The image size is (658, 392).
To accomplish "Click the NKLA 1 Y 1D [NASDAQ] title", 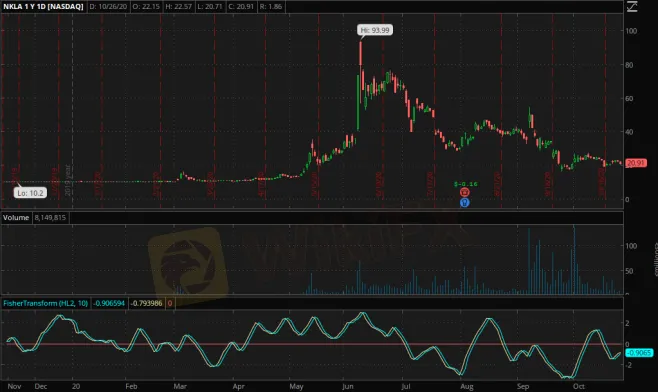I will coord(43,7).
